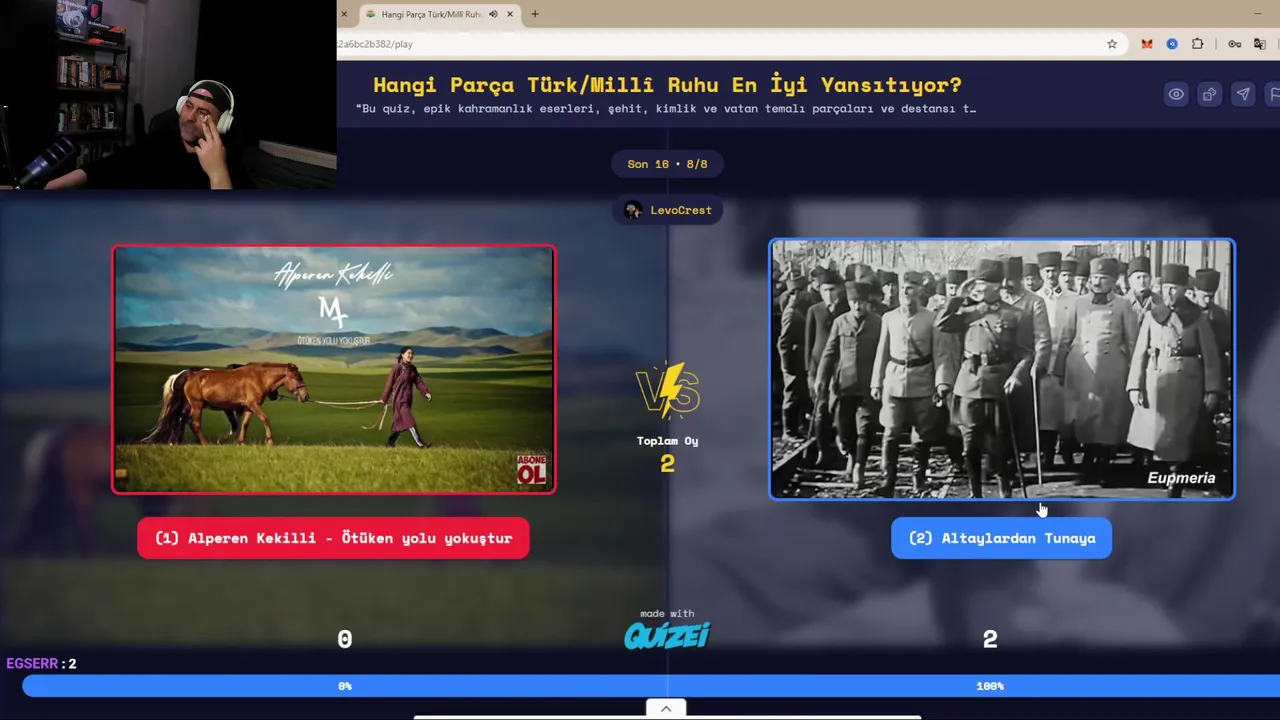Click the quiz title Hangi Parça Türk/Millî Ruhu
This screenshot has height=720, width=1280.
[667, 85]
